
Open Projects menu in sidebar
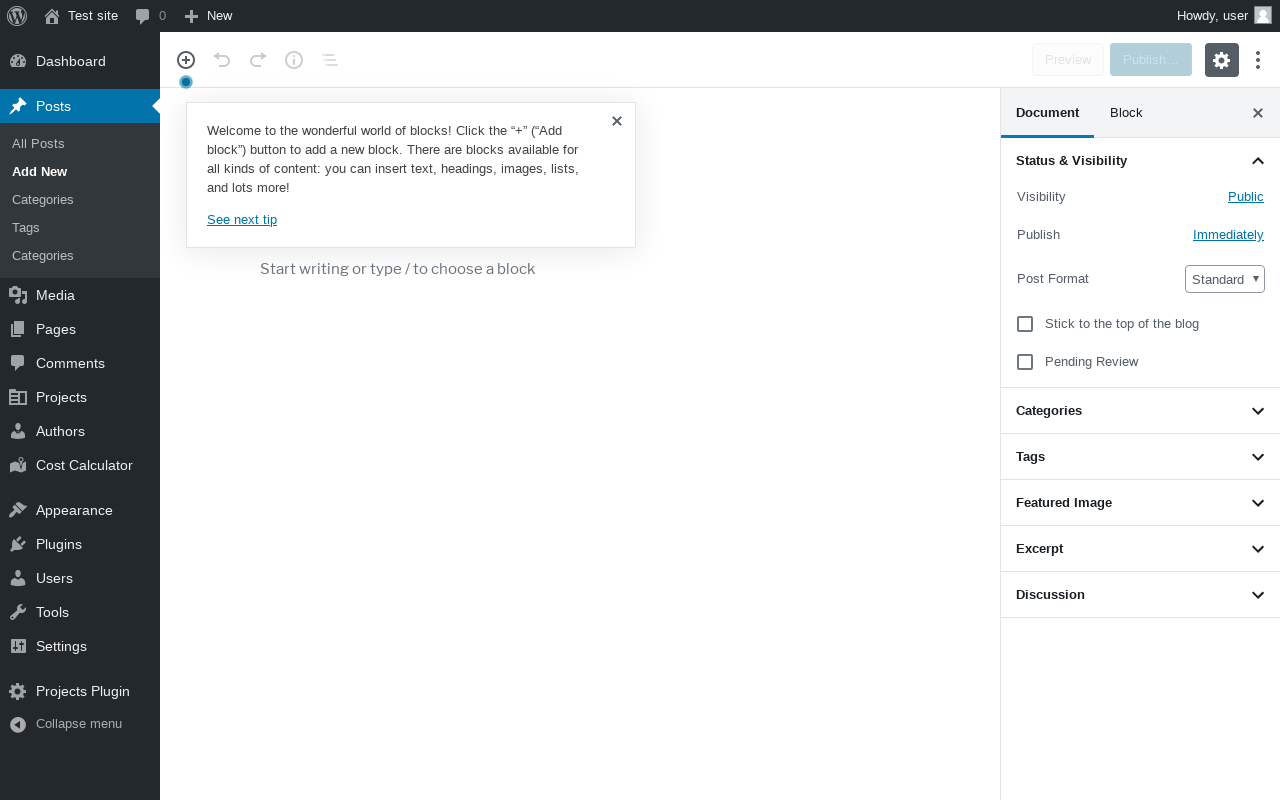80,397
